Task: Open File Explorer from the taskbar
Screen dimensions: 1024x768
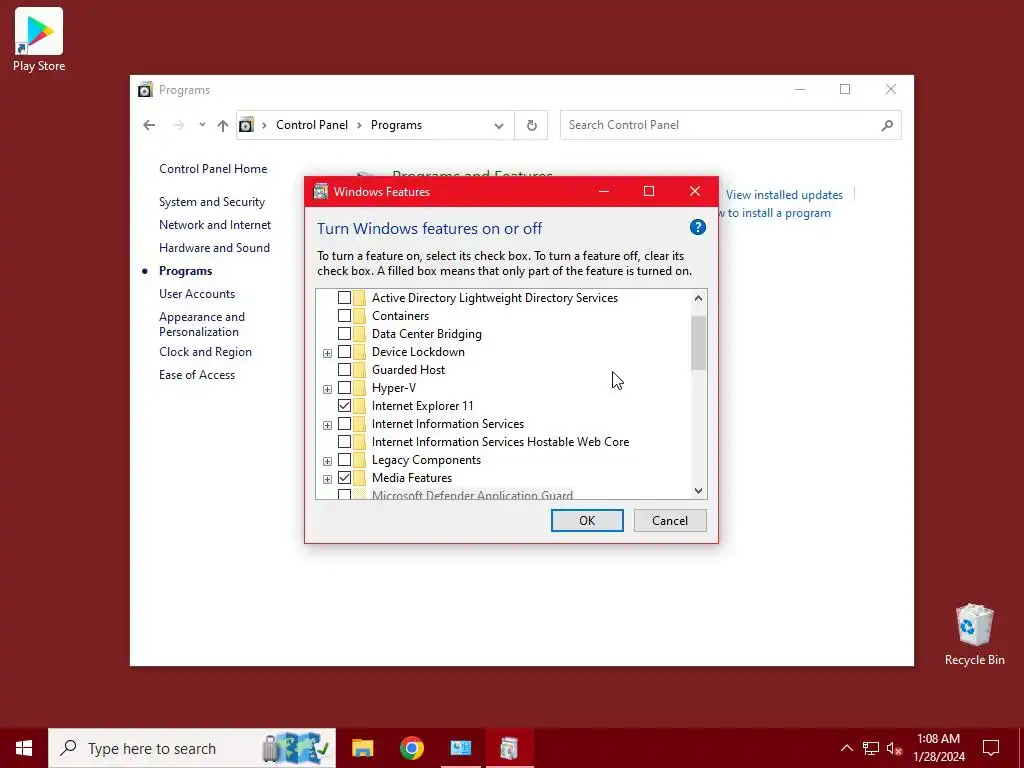Action: point(362,748)
